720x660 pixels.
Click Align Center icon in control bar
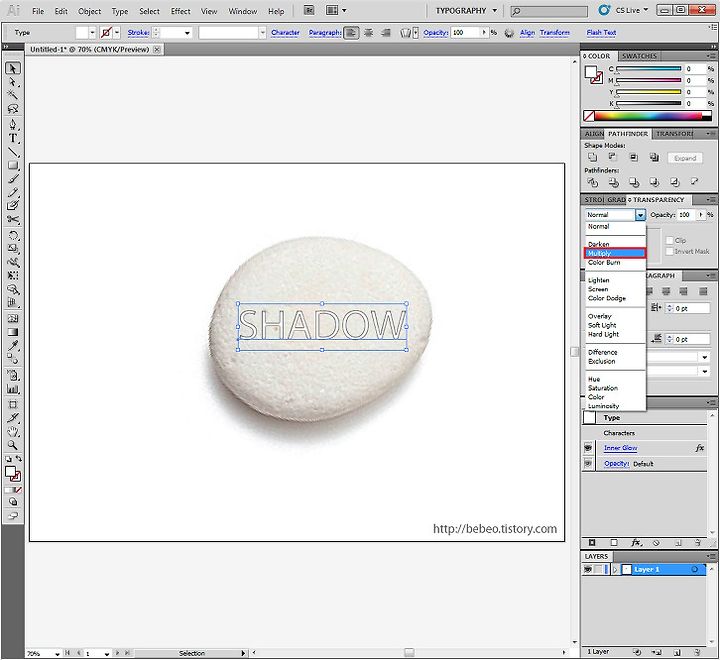coord(368,33)
